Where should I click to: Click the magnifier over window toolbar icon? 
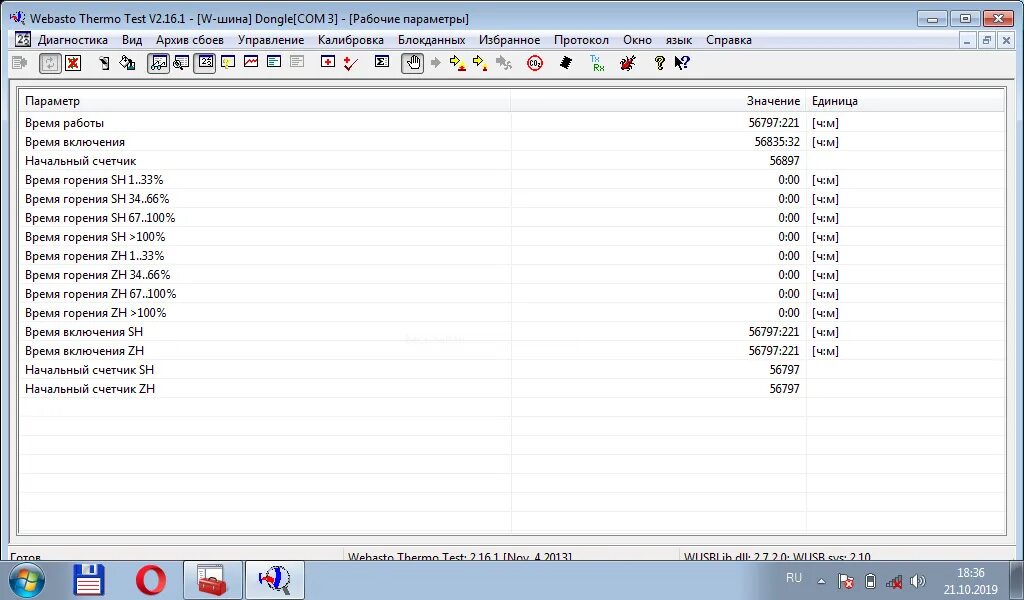click(181, 63)
